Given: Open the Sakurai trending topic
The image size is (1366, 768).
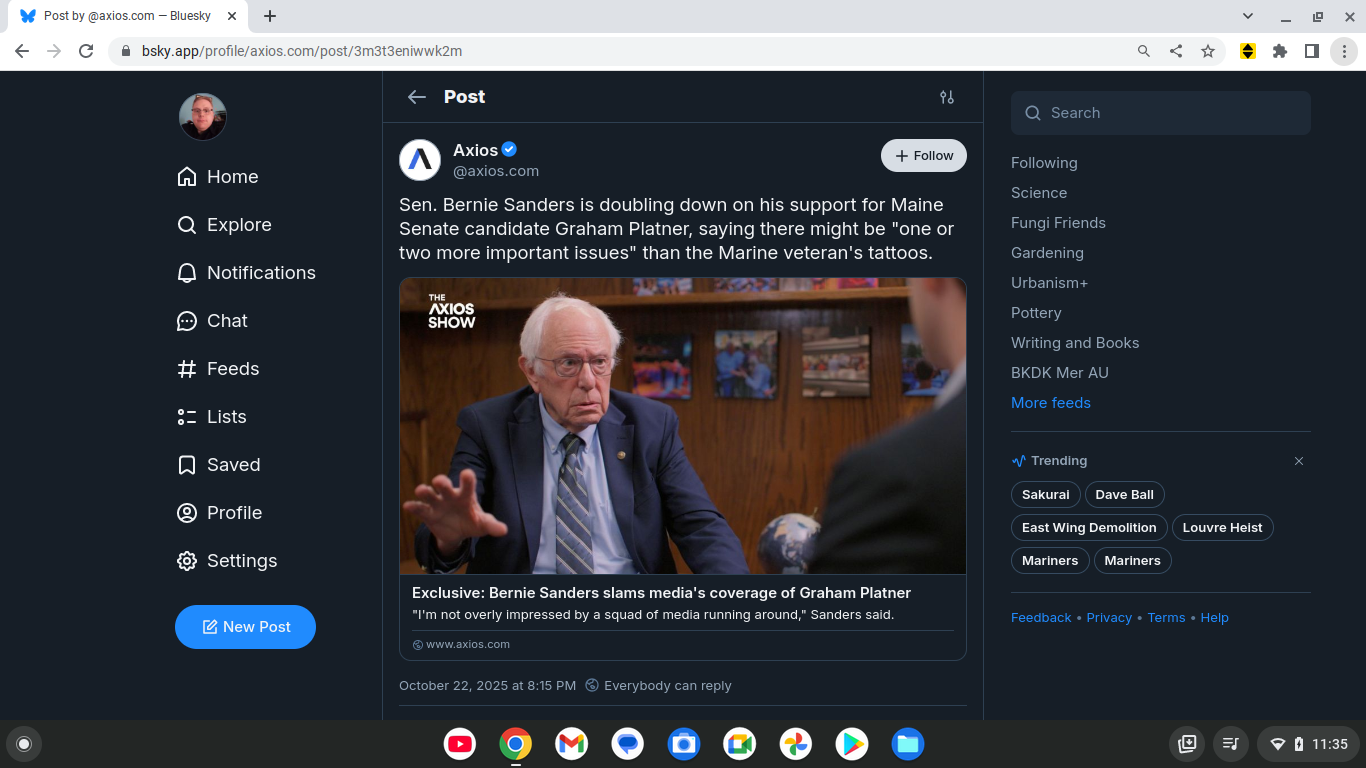Looking at the screenshot, I should point(1046,495).
